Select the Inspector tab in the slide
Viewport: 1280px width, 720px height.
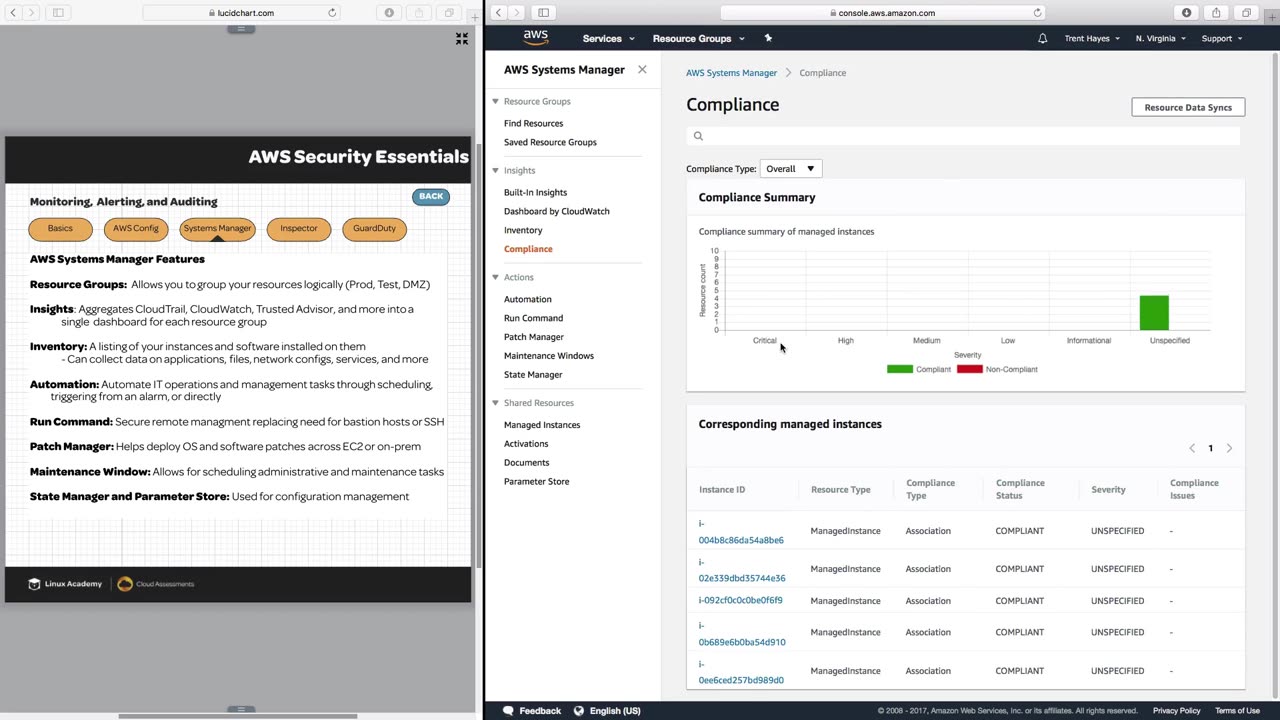pos(299,229)
